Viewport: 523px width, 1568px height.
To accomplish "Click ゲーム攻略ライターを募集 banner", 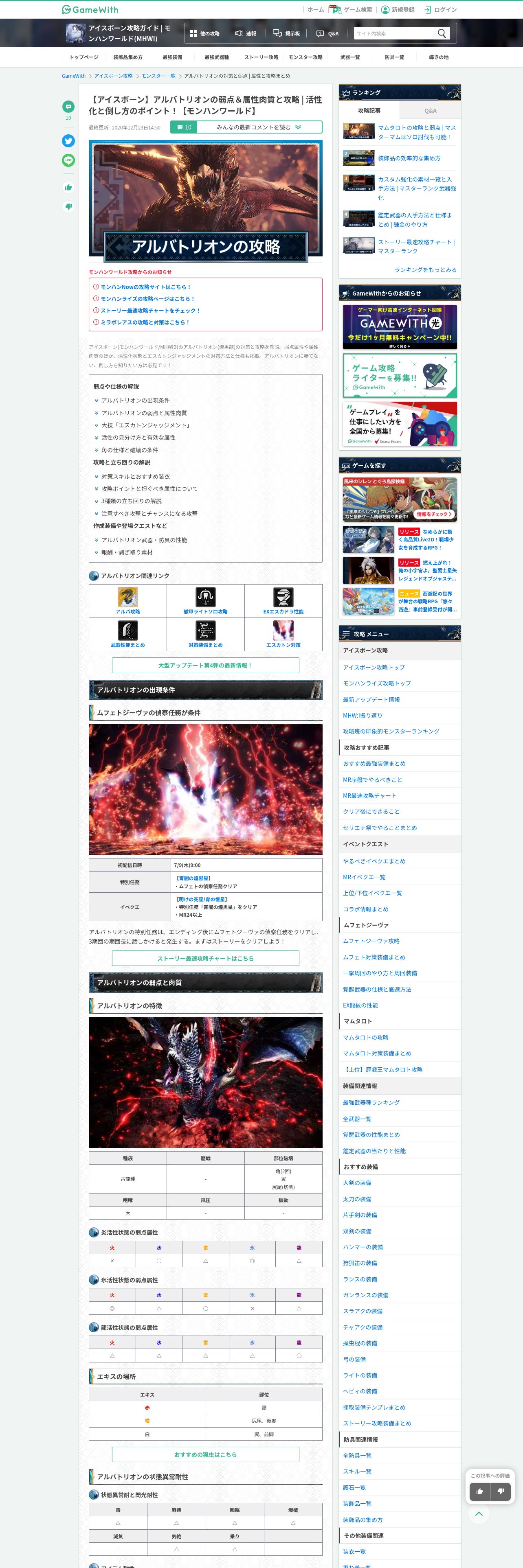I will click(x=400, y=376).
